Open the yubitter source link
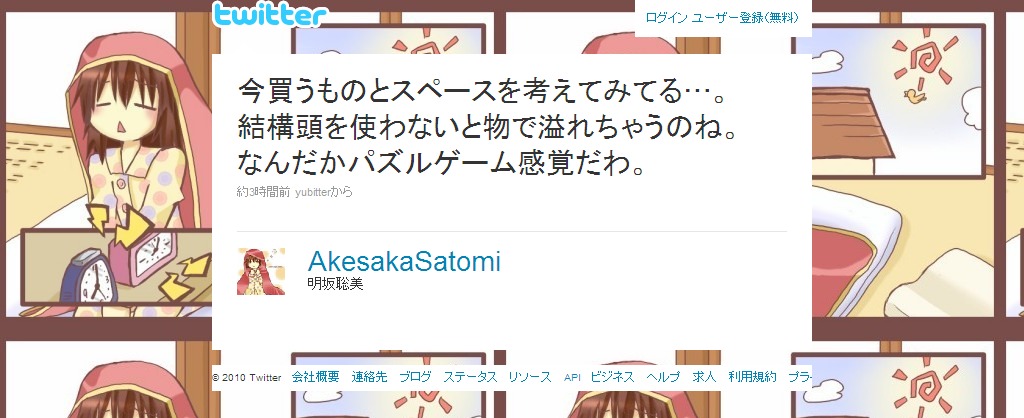This screenshot has width=1024, height=418. (312, 192)
